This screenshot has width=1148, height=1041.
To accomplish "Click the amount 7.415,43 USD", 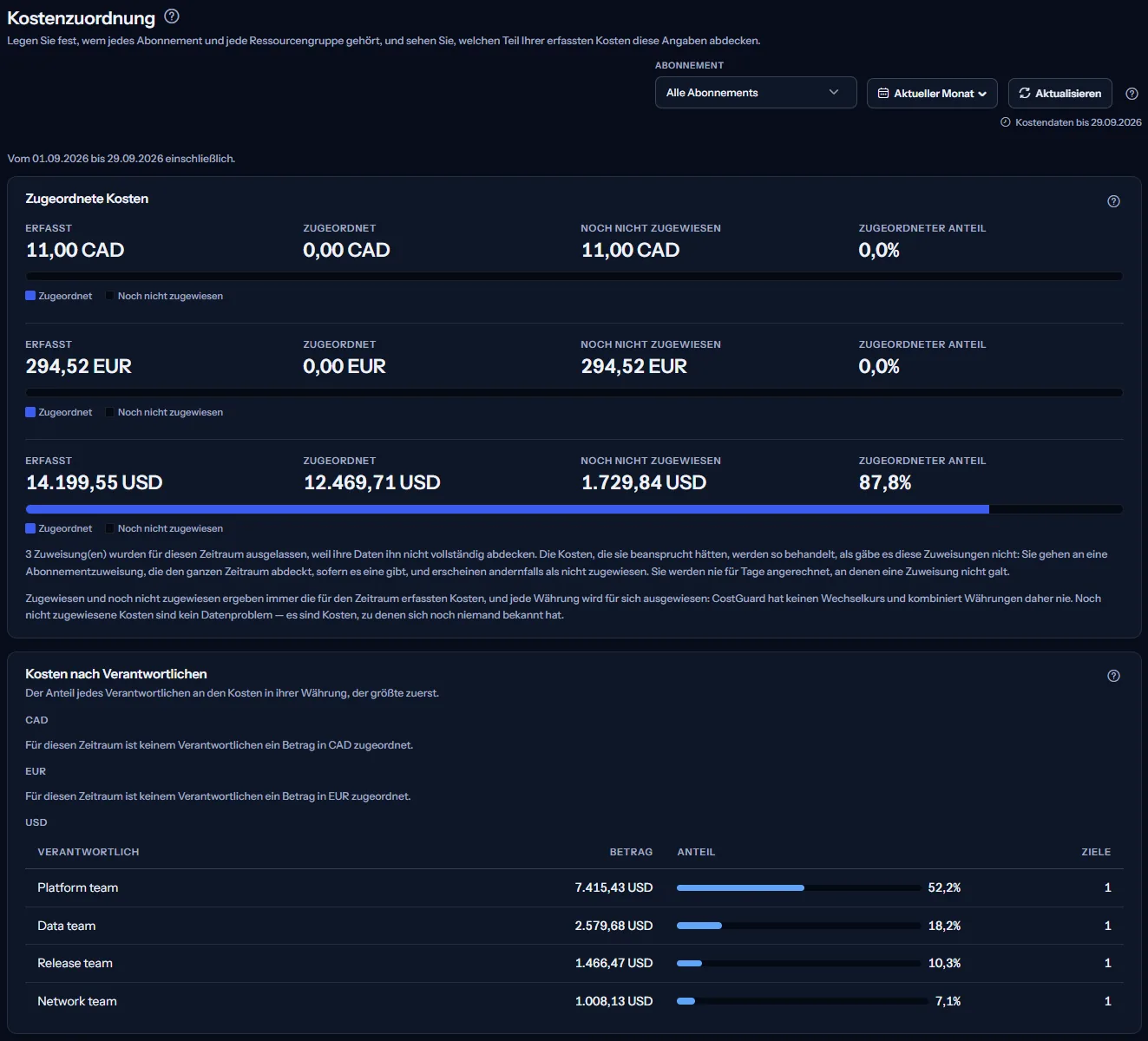I will point(613,887).
